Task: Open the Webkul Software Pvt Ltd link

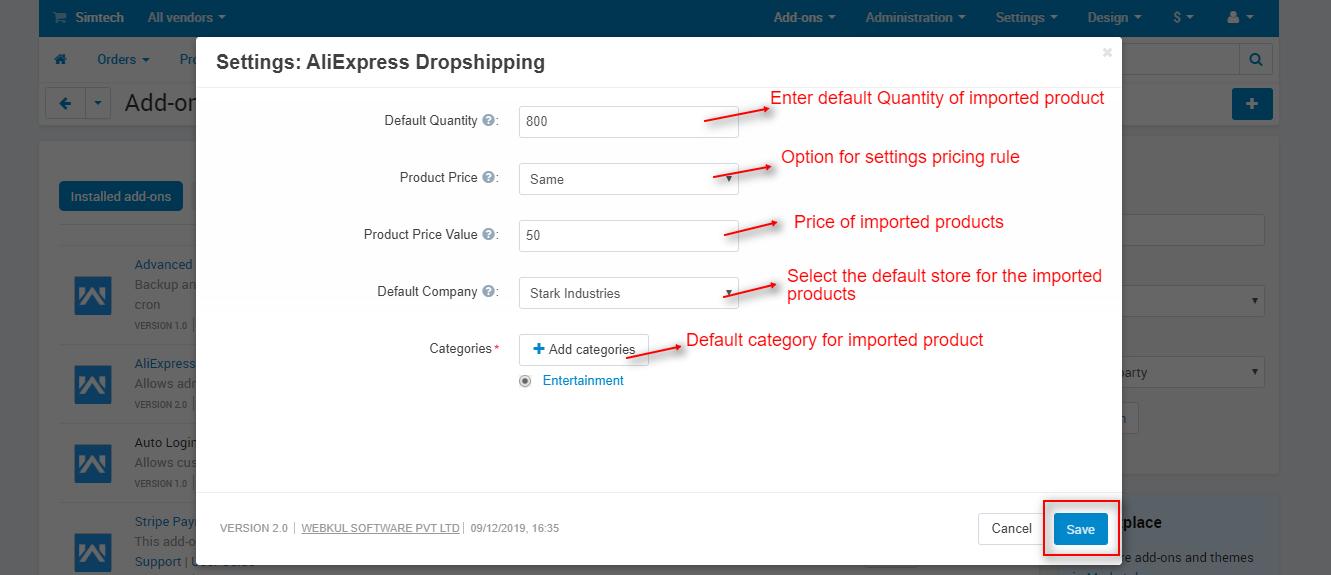Action: pyautogui.click(x=381, y=528)
